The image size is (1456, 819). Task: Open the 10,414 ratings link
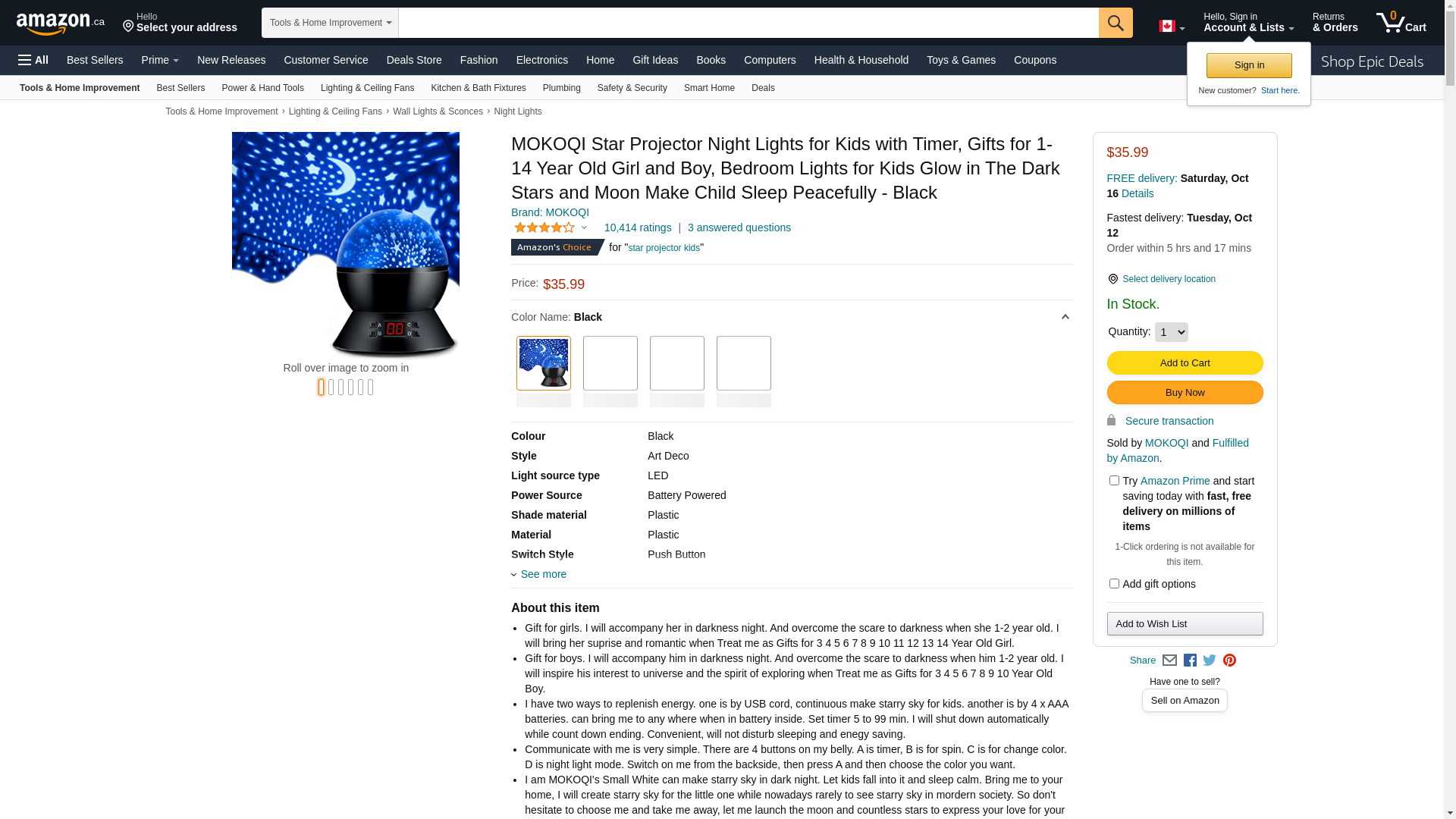pos(638,227)
